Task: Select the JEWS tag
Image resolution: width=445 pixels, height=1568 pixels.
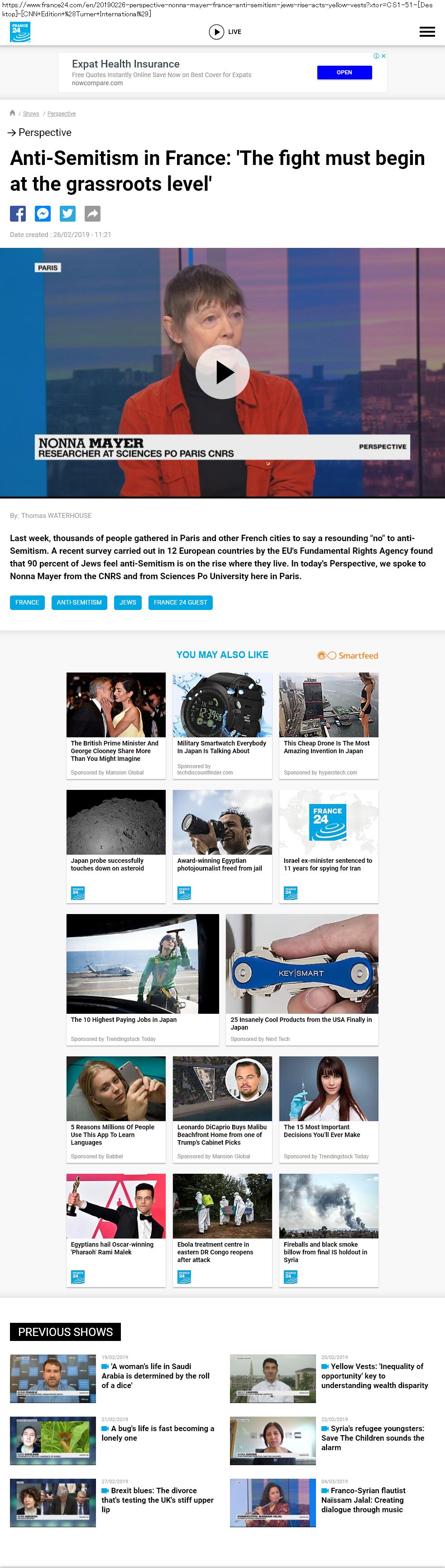Action: [128, 603]
